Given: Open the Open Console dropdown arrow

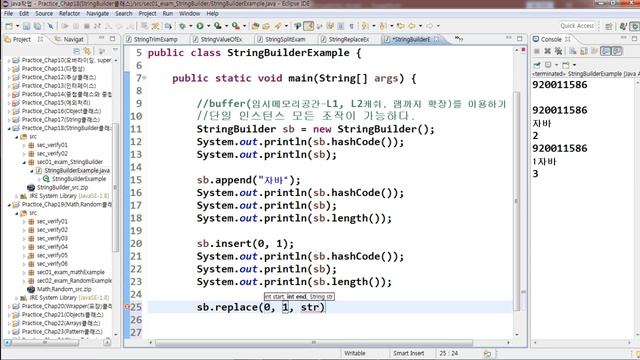Looking at the screenshot, I should pyautogui.click(x=574, y=64).
